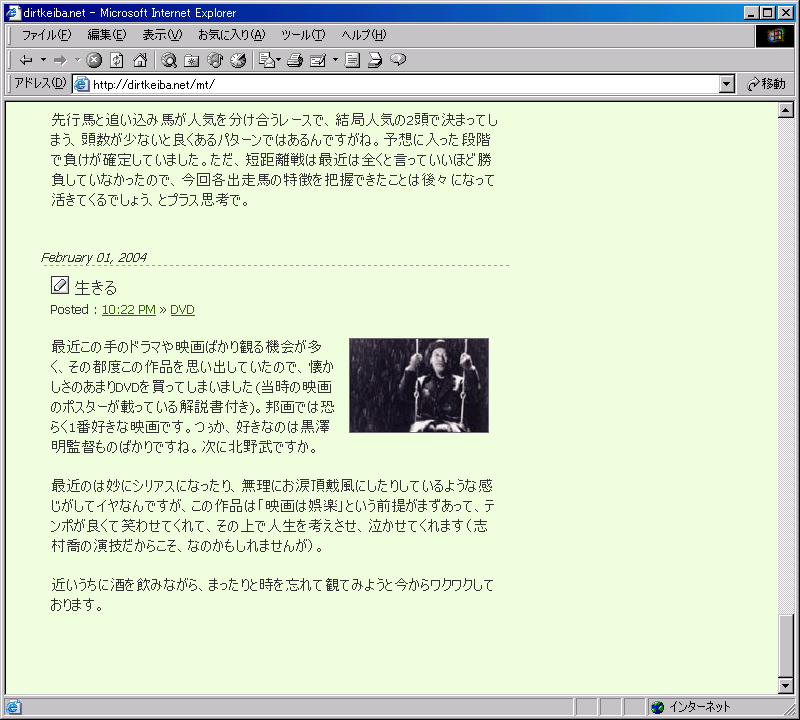Click the インターネット status bar label

700,707
